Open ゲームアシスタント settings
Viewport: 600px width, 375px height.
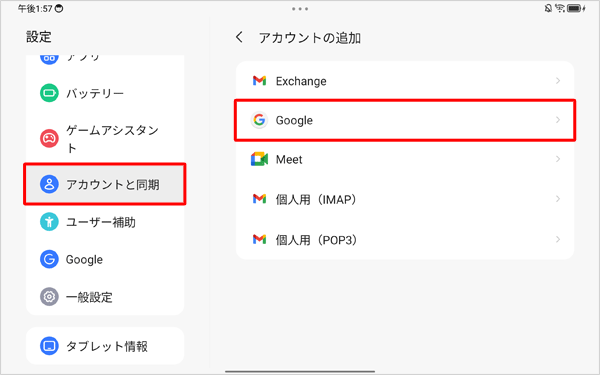[x=105, y=138]
